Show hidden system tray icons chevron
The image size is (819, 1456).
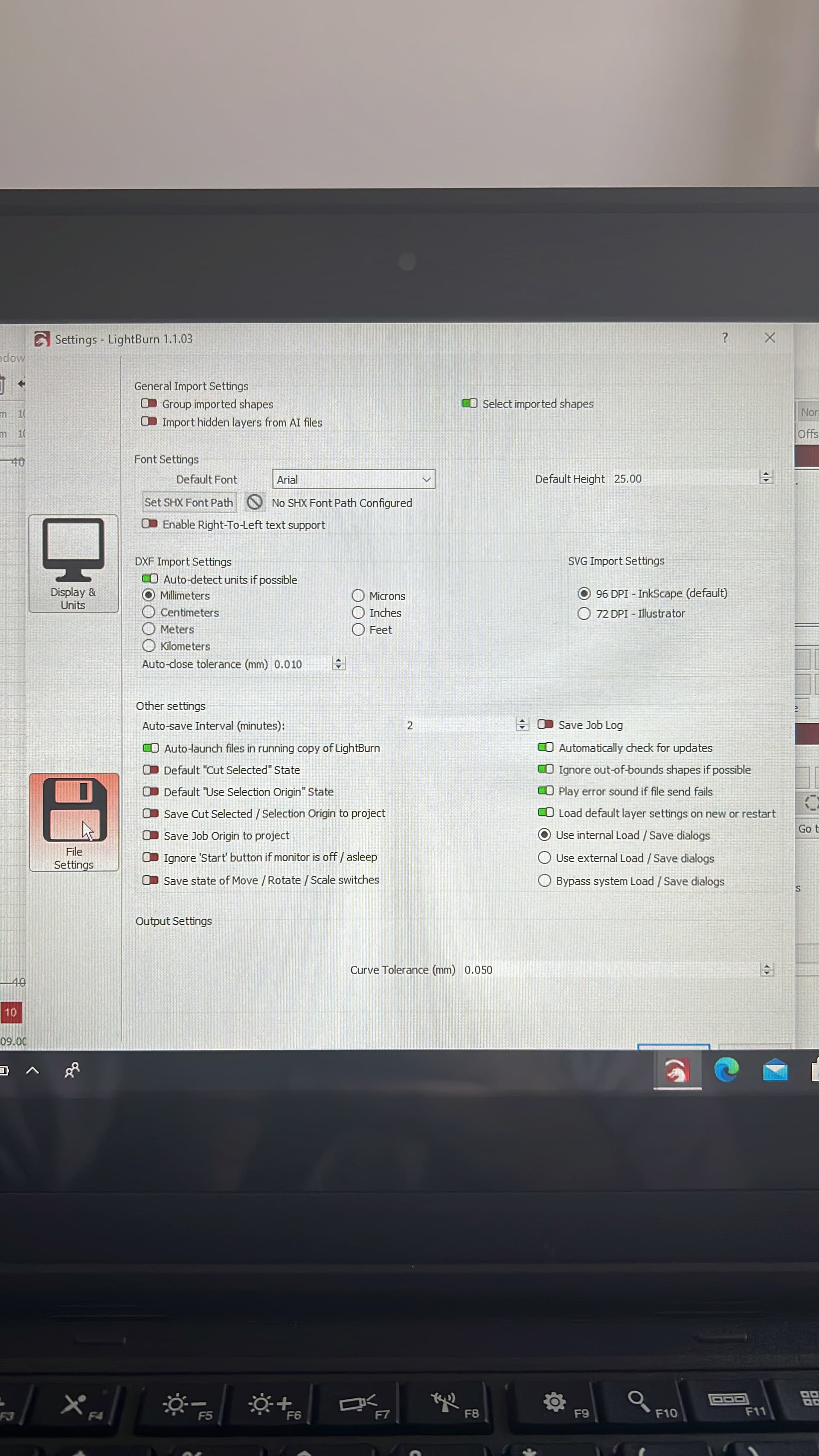33,1070
